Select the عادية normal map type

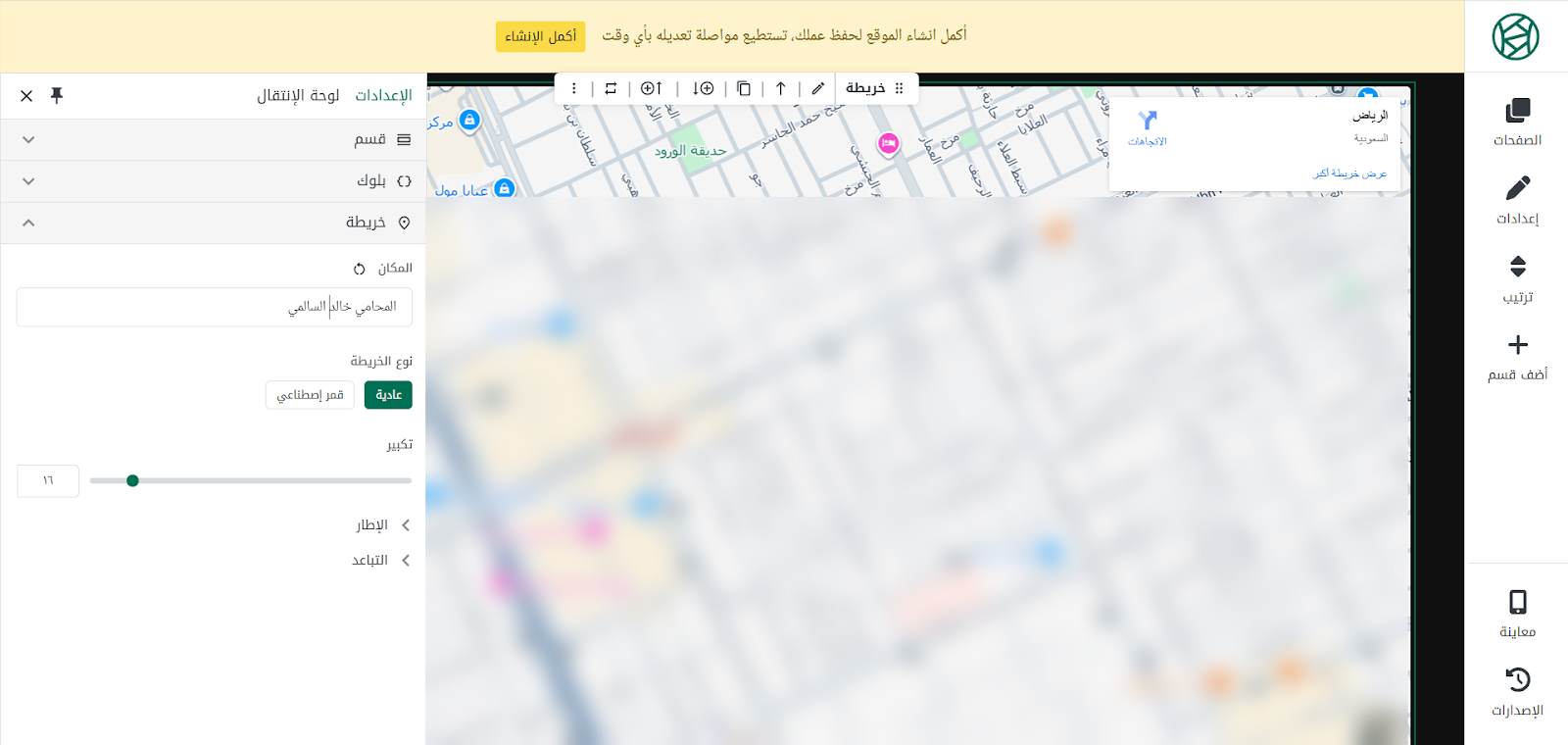tap(388, 395)
